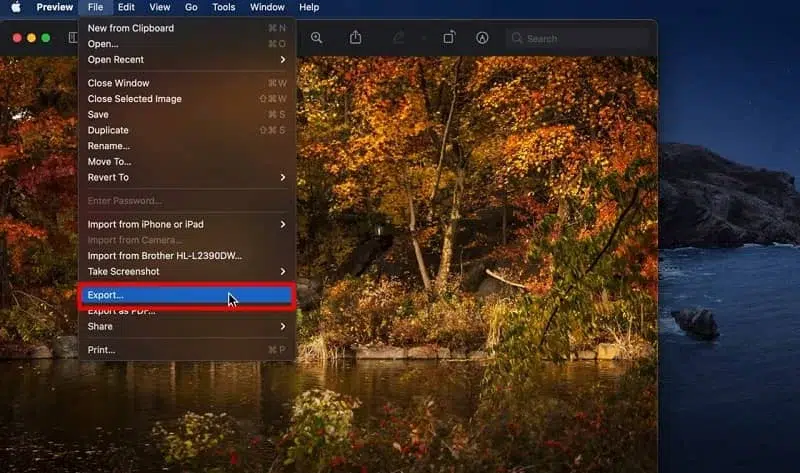Viewport: 800px width, 473px height.
Task: Click the disabled Enter Password… item
Action: tap(187, 201)
